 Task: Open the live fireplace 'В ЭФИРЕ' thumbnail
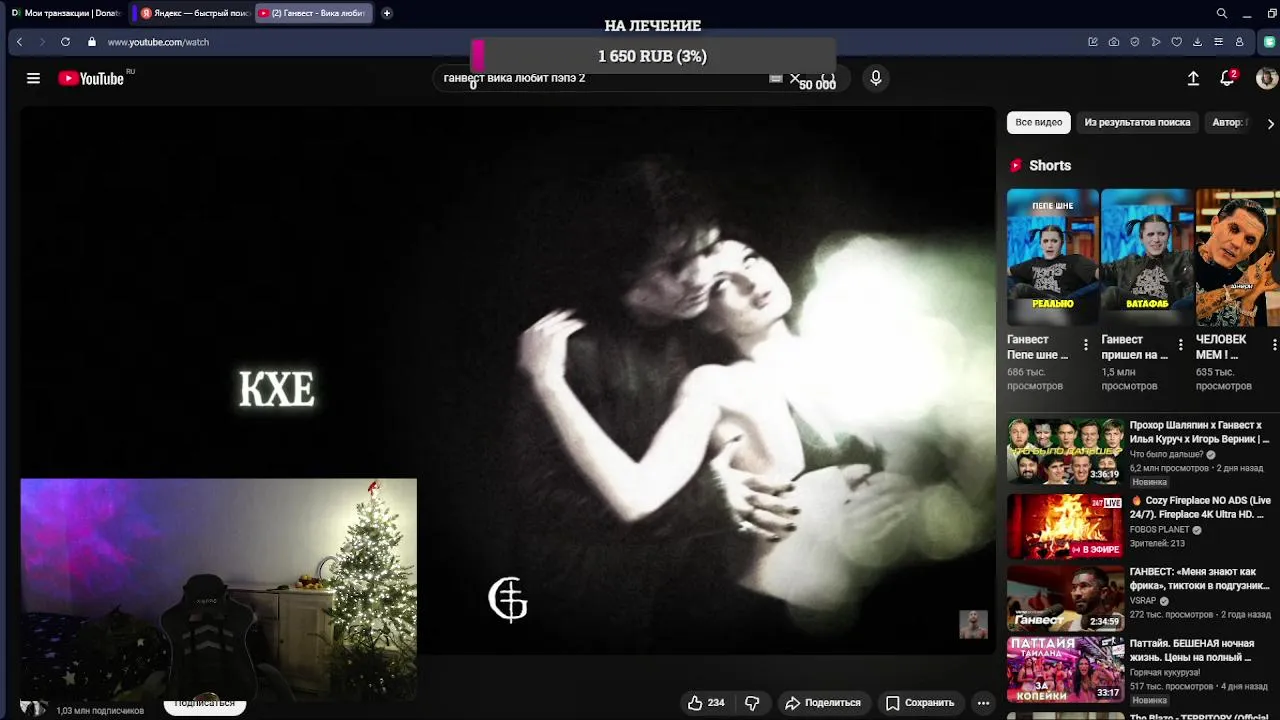pos(1066,526)
